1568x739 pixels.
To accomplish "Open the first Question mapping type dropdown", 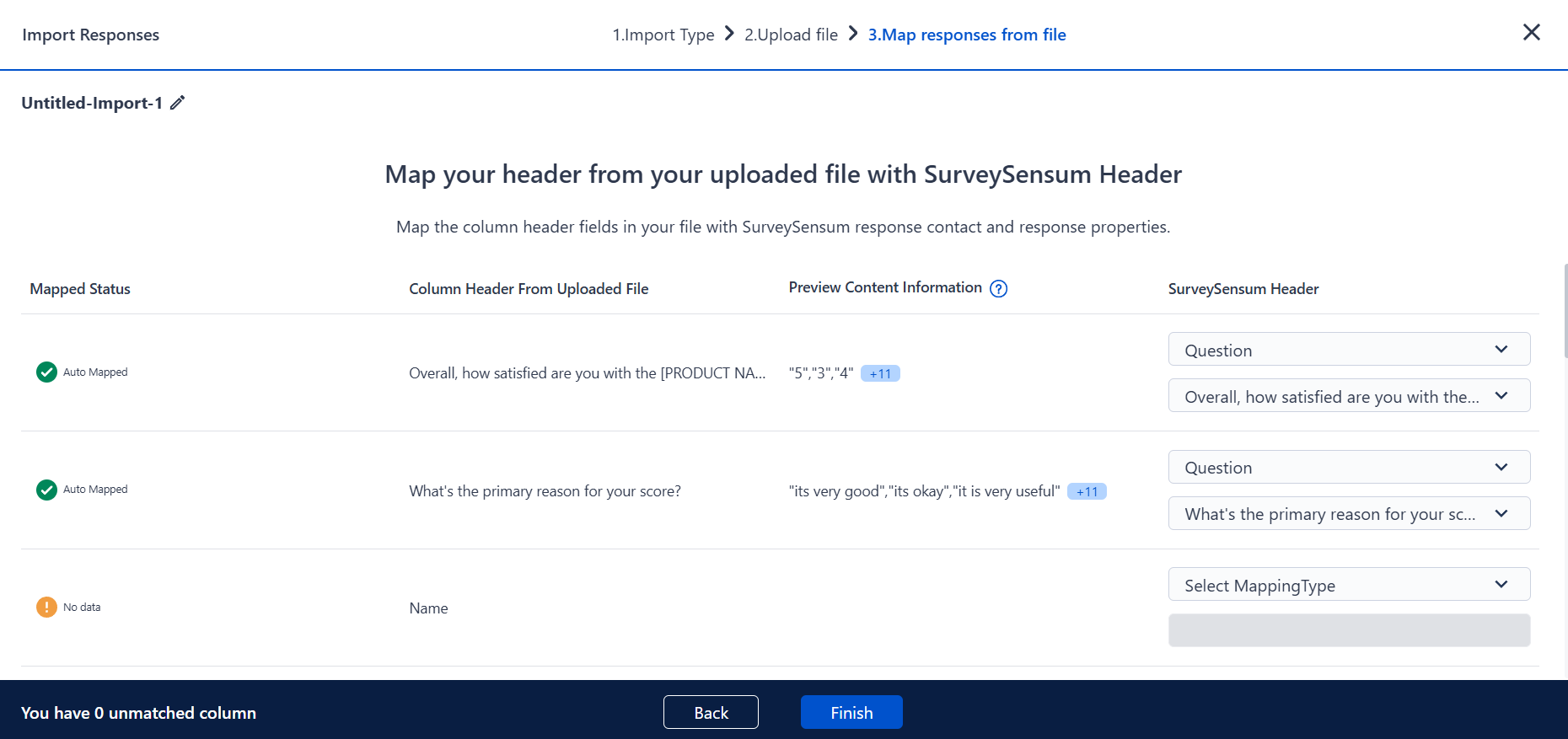I will (1349, 350).
